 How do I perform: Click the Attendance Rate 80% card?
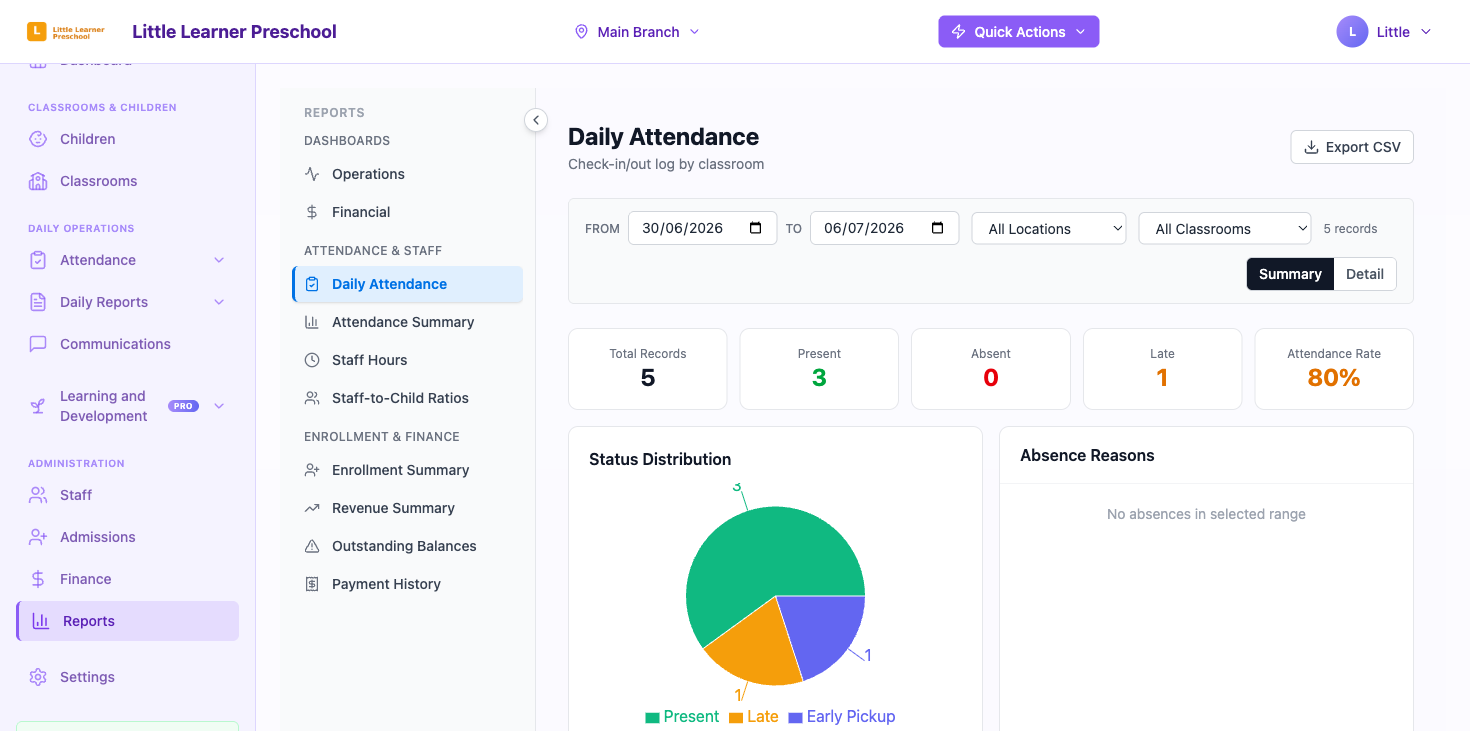pos(1334,369)
